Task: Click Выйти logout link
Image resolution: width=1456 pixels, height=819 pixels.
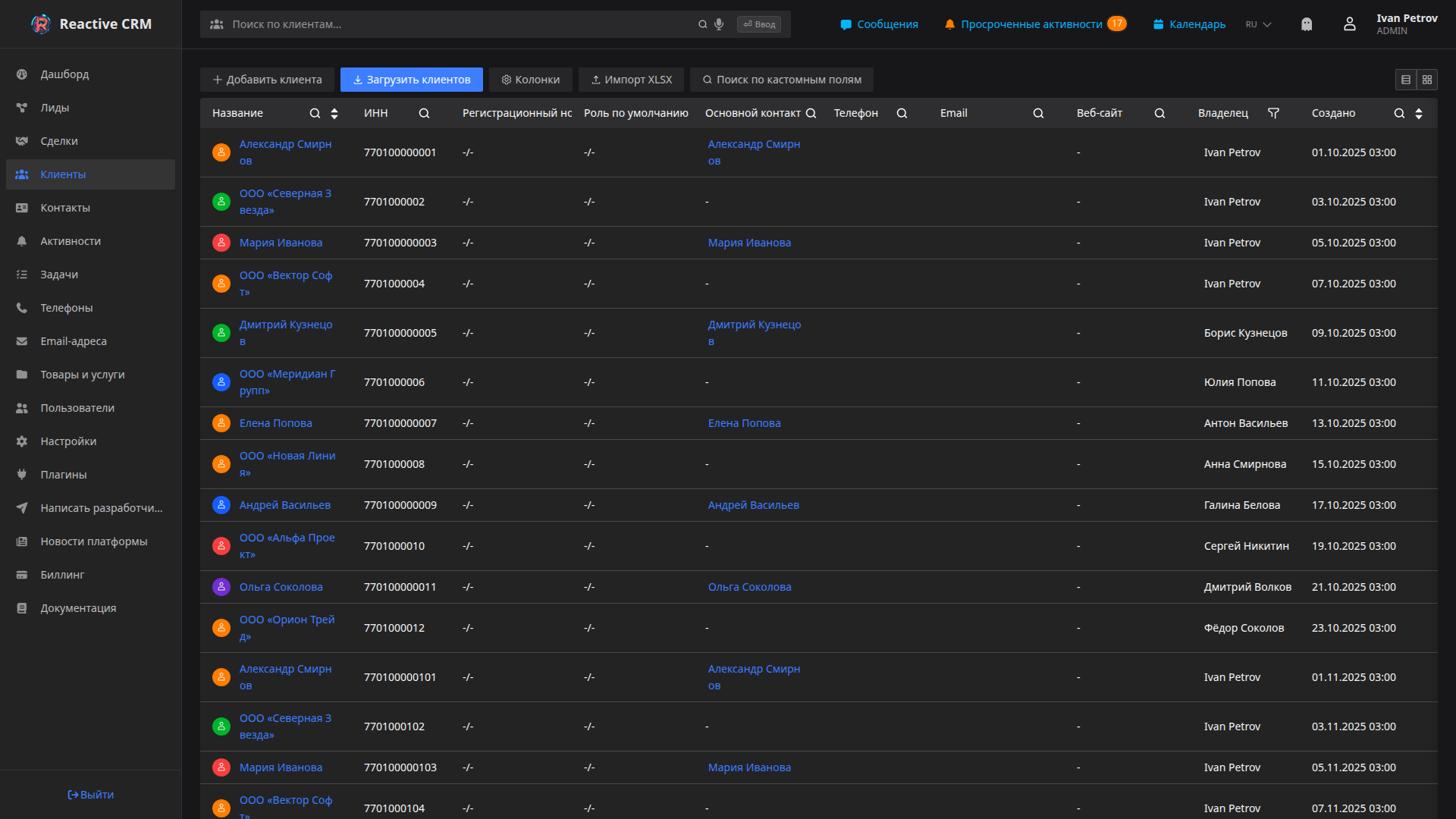Action: point(90,795)
